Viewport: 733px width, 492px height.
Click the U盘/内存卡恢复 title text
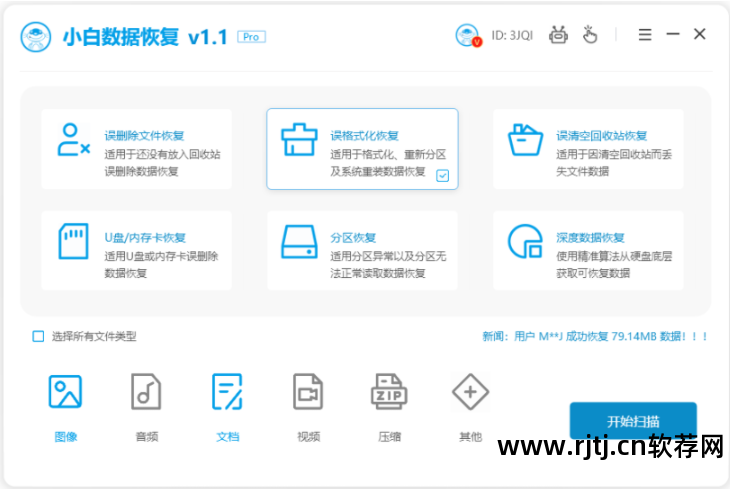point(145,238)
